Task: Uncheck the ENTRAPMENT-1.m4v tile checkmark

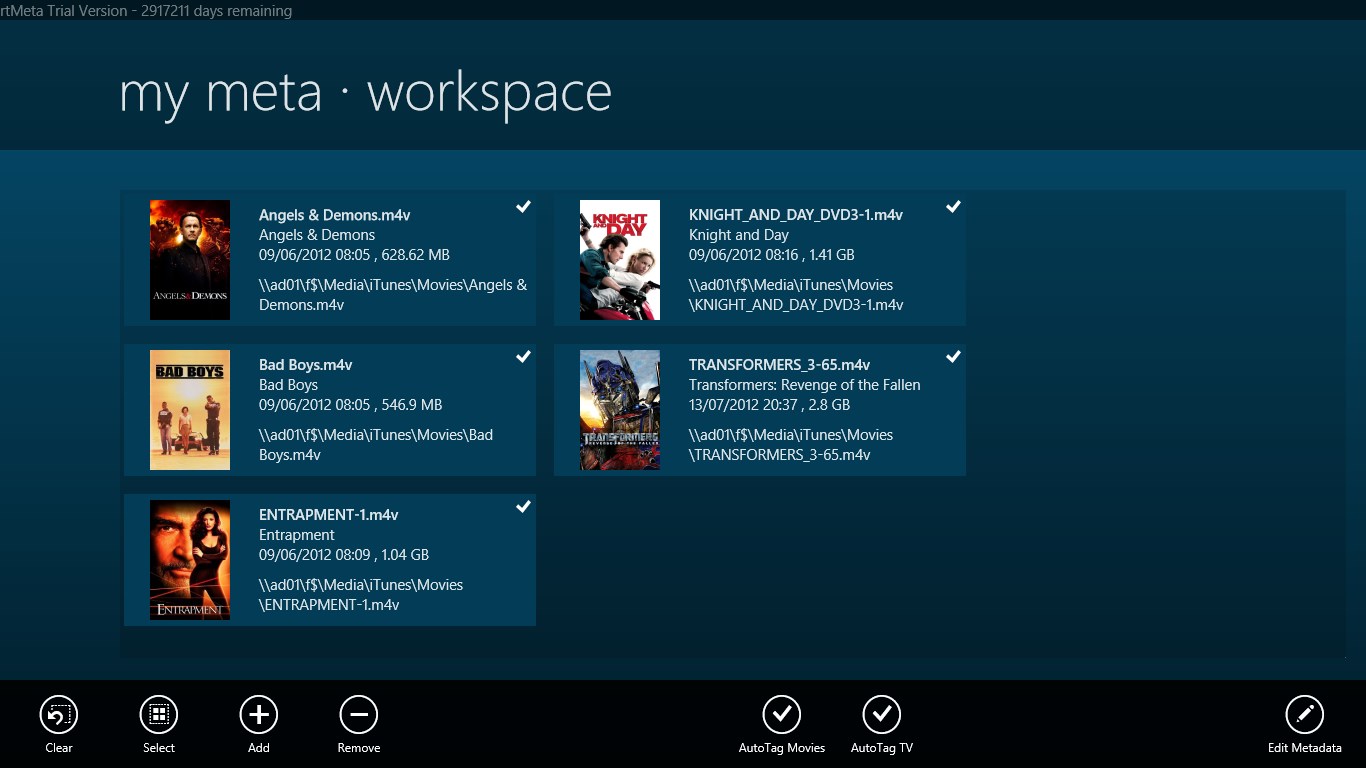Action: pos(523,507)
